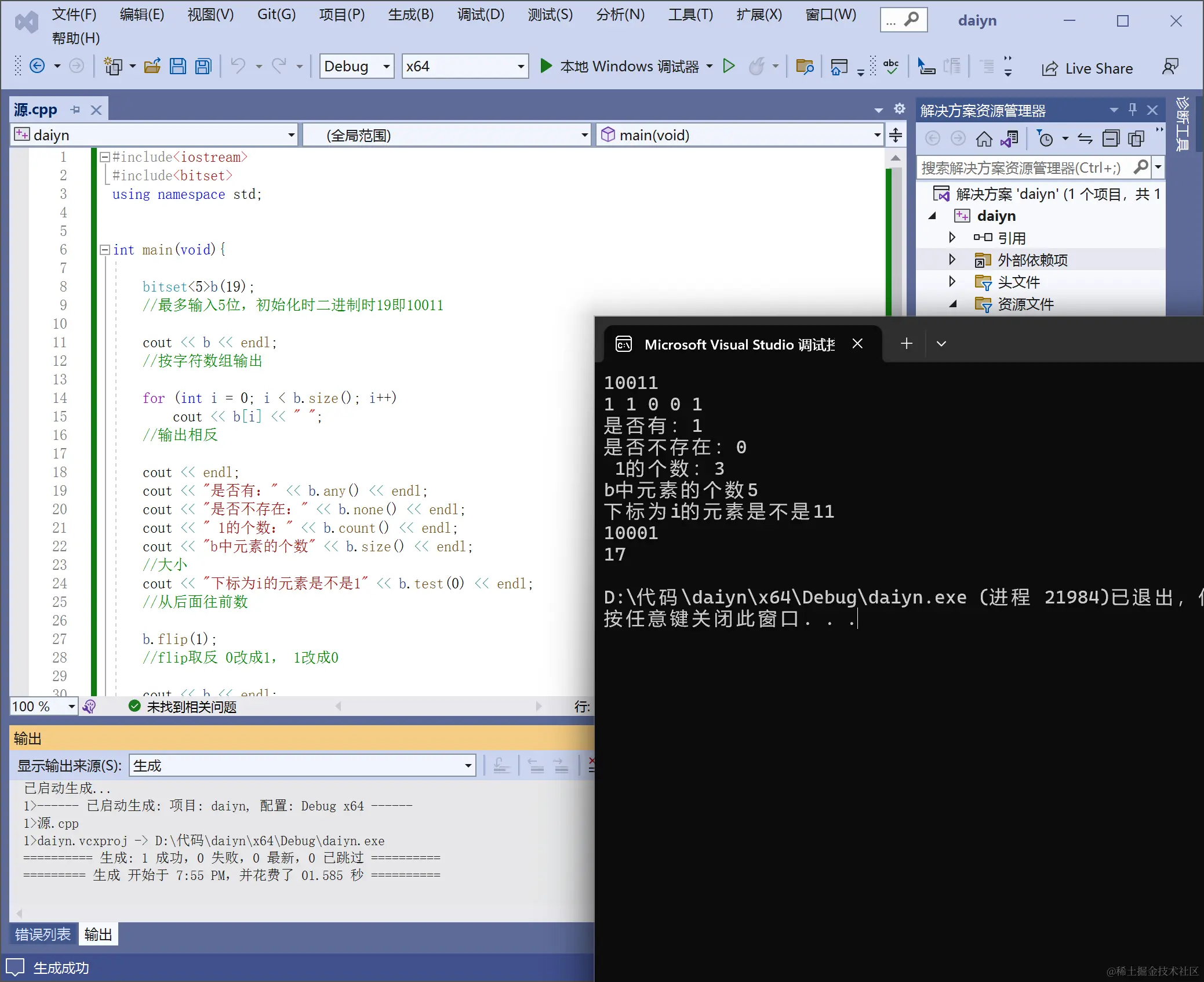Click Navigate Backward circle arrow icon

[x=37, y=66]
